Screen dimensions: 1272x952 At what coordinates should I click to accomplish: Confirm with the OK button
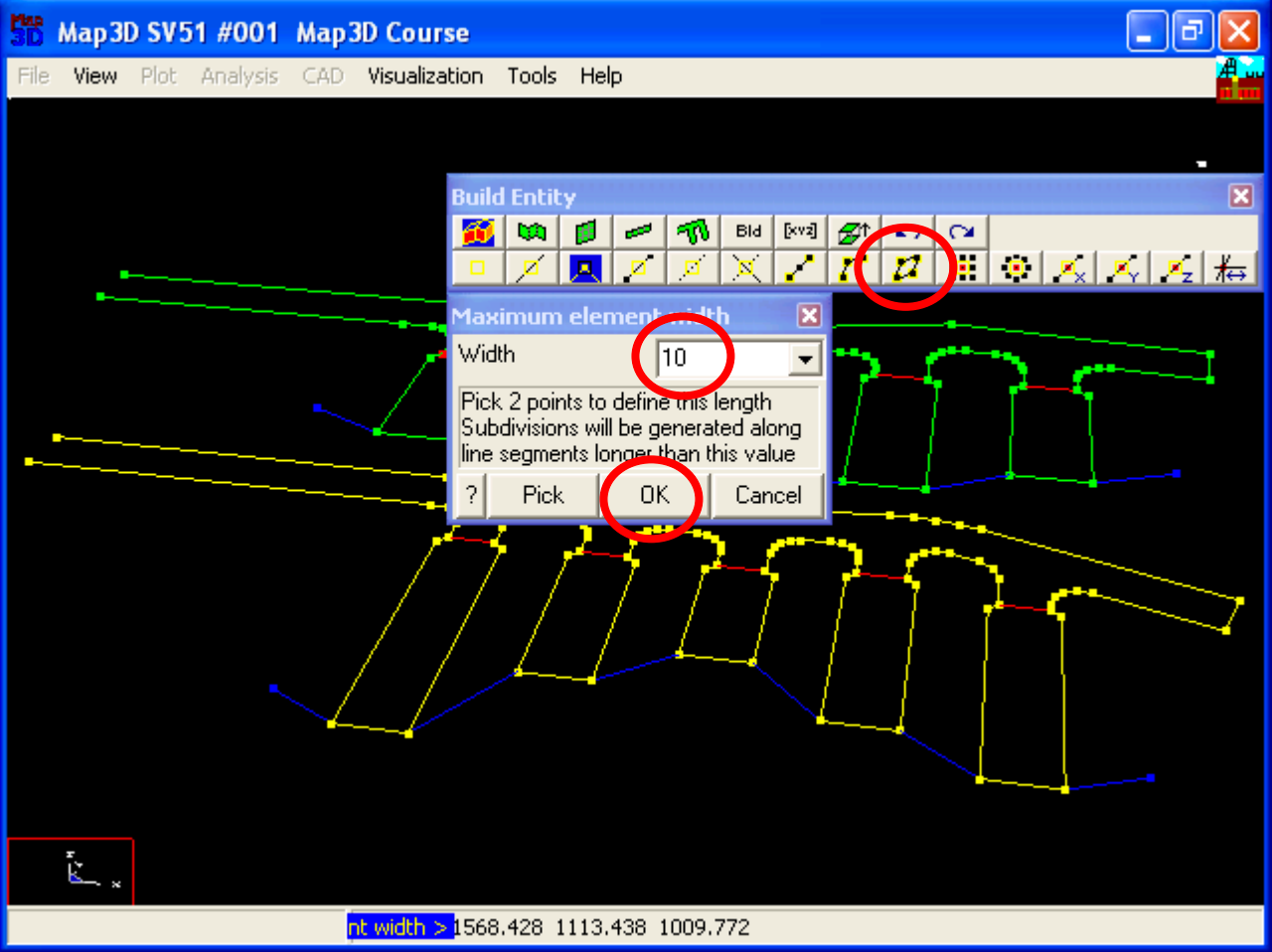click(654, 495)
